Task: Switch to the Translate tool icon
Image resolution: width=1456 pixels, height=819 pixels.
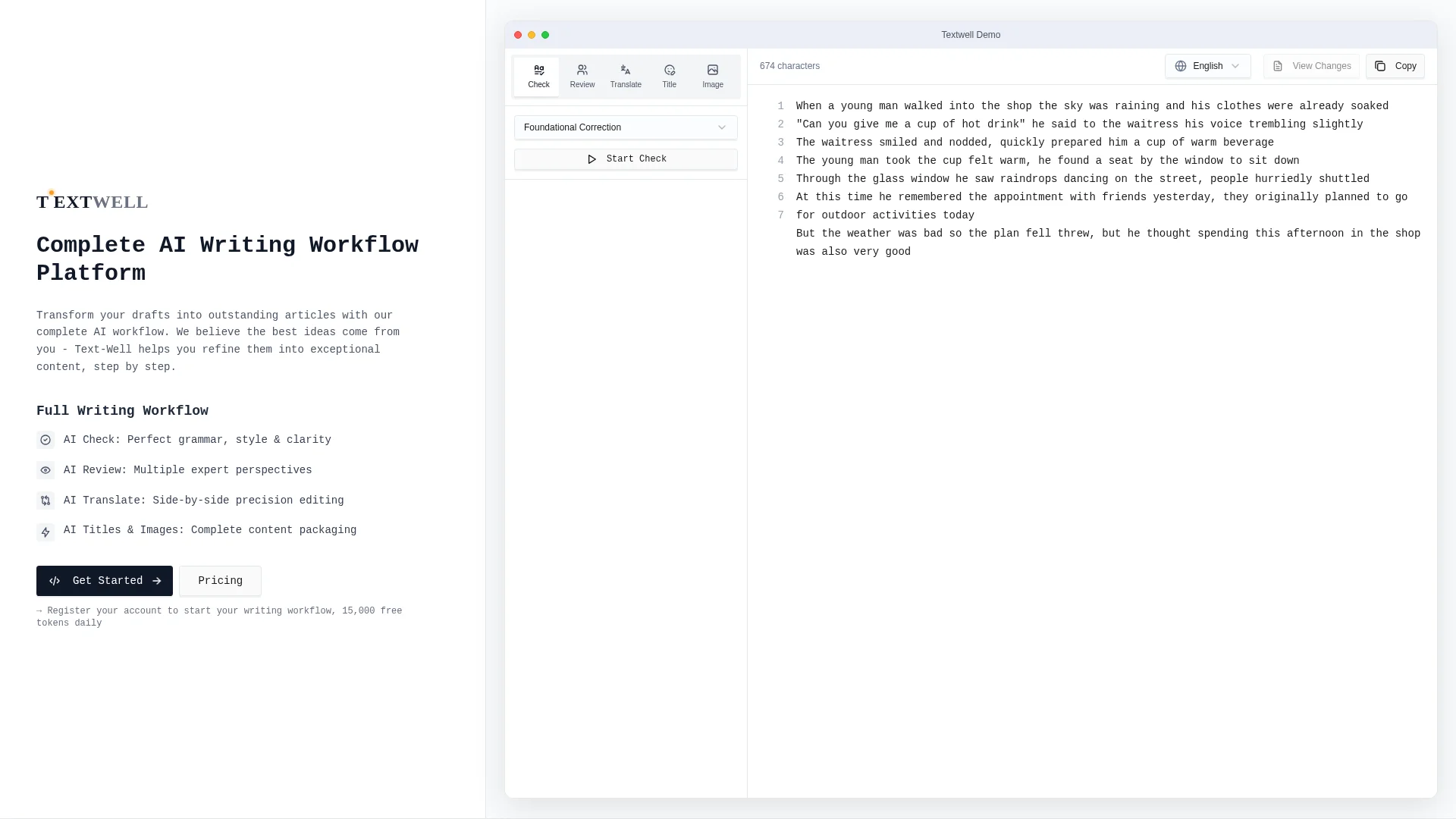Action: [626, 70]
